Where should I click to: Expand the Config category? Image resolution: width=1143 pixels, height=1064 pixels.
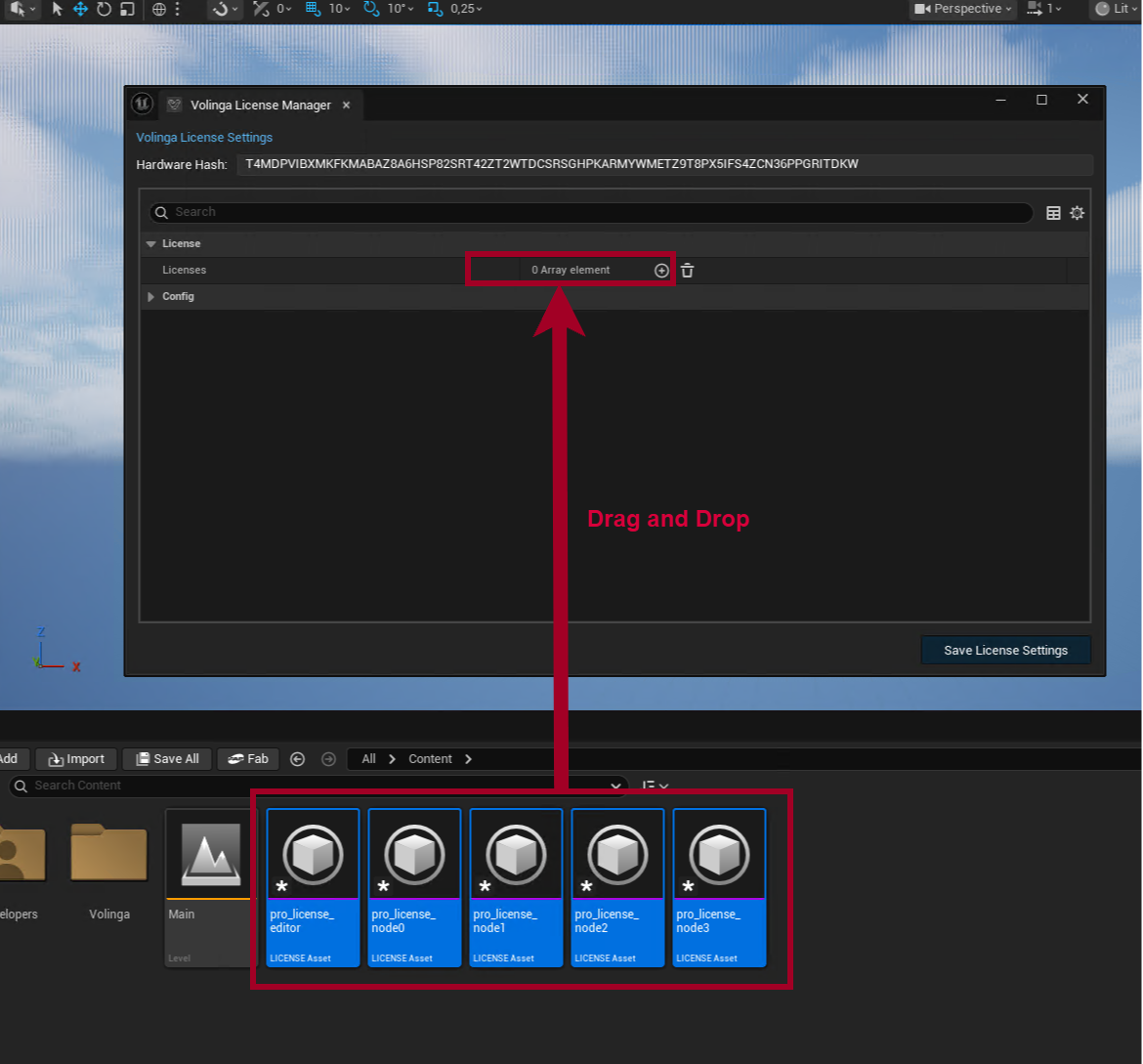click(x=151, y=297)
